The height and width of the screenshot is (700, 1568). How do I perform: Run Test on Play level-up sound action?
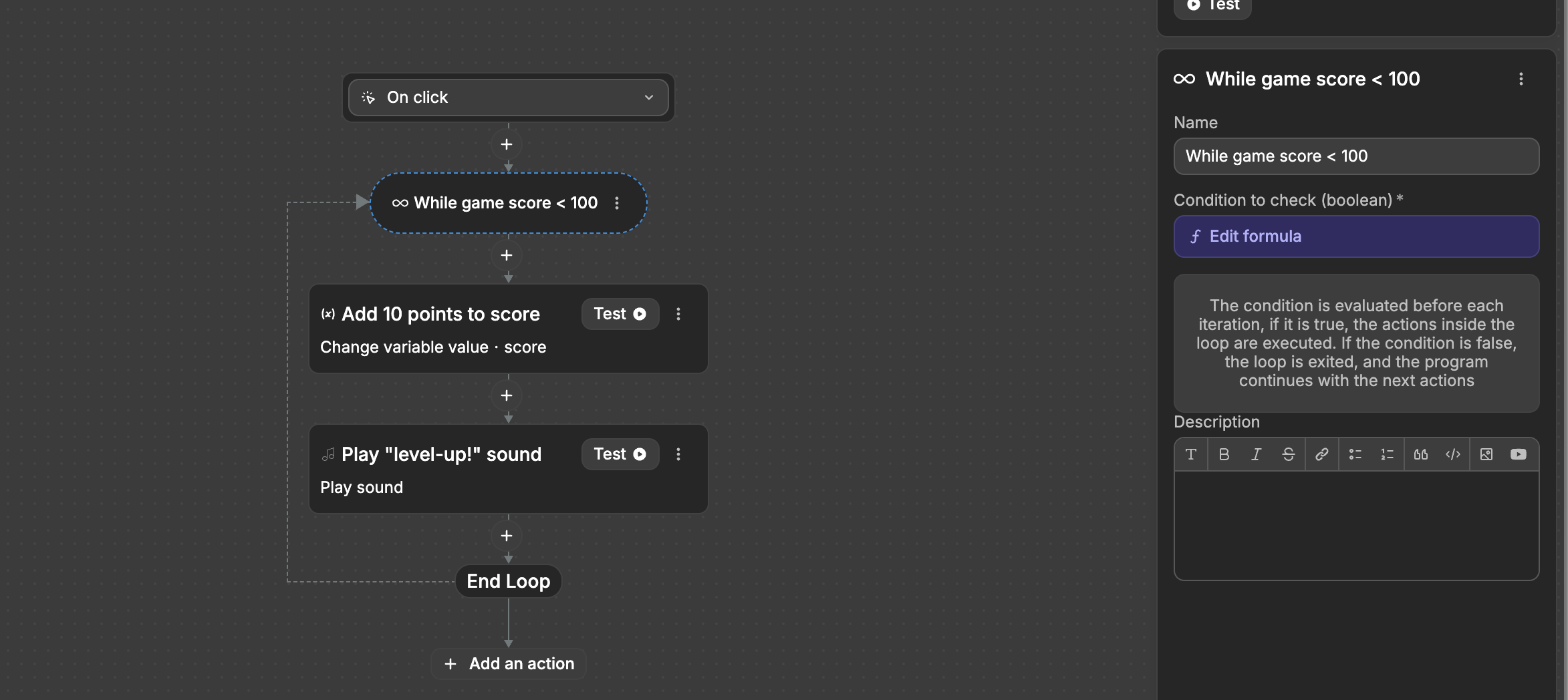coord(620,454)
